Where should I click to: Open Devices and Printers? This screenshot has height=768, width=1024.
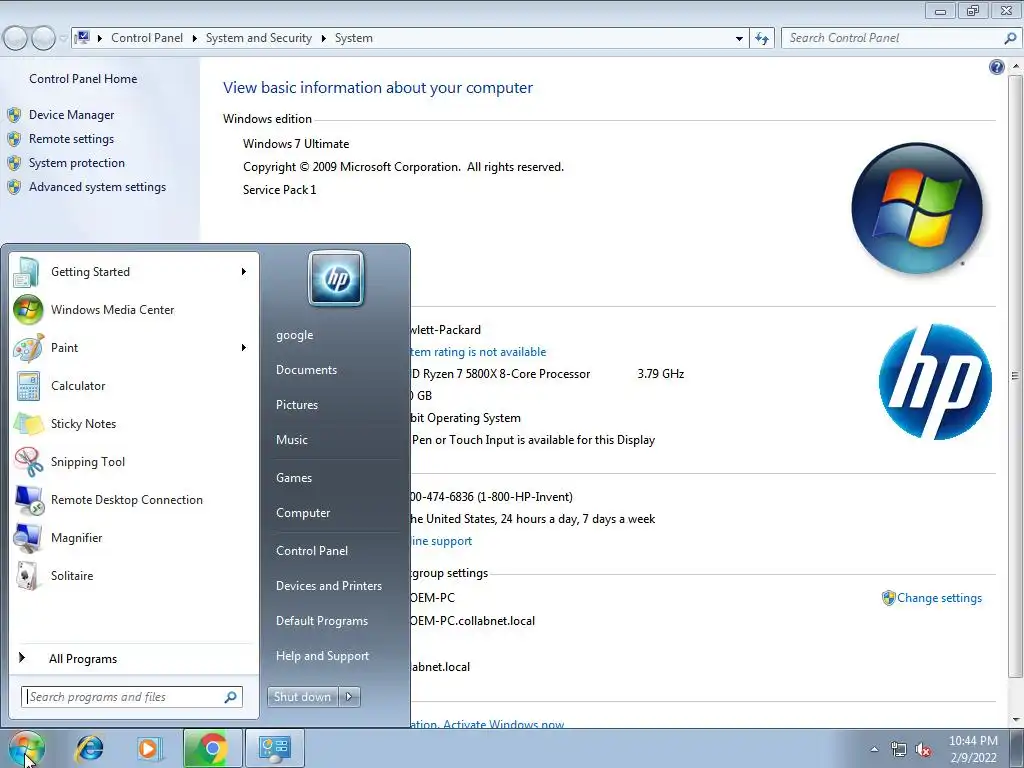pos(328,586)
